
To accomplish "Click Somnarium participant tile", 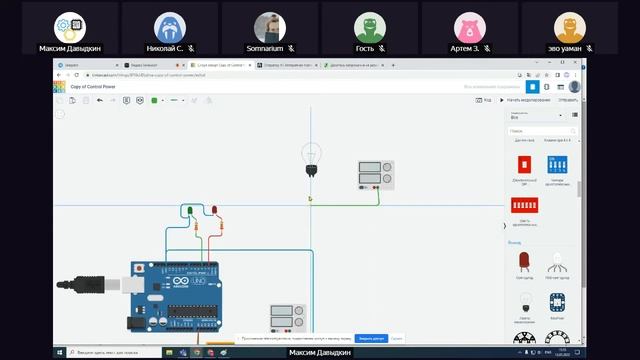I will (x=270, y=28).
